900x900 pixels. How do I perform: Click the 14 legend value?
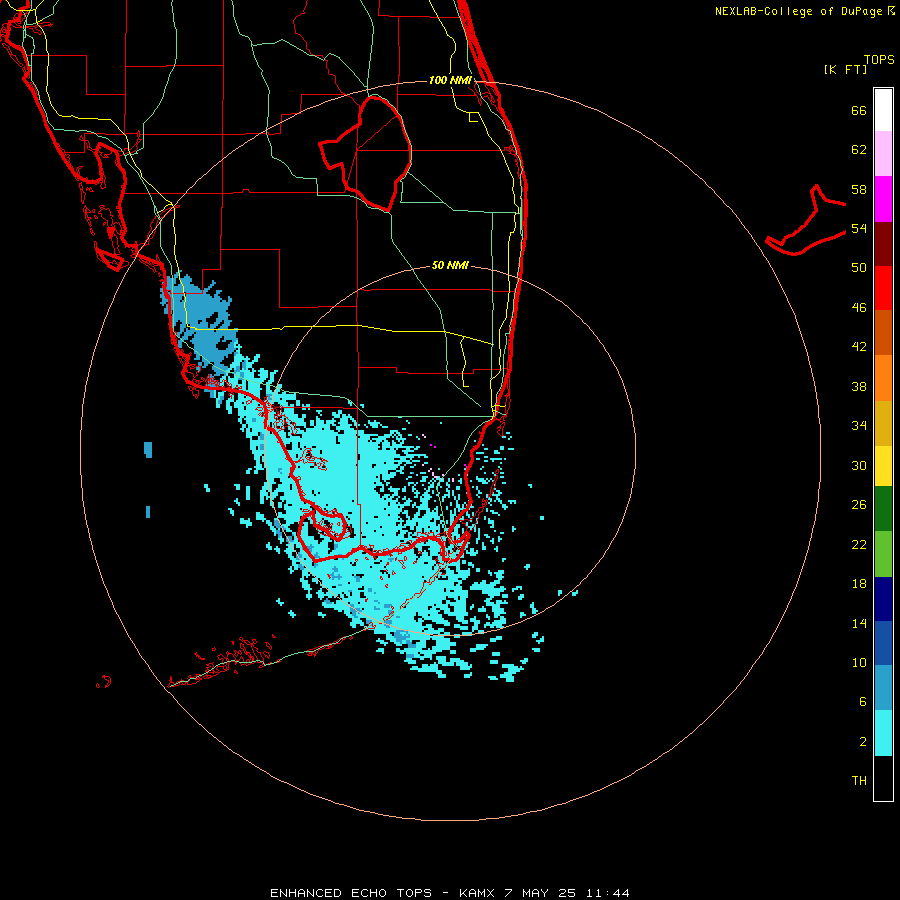point(859,623)
